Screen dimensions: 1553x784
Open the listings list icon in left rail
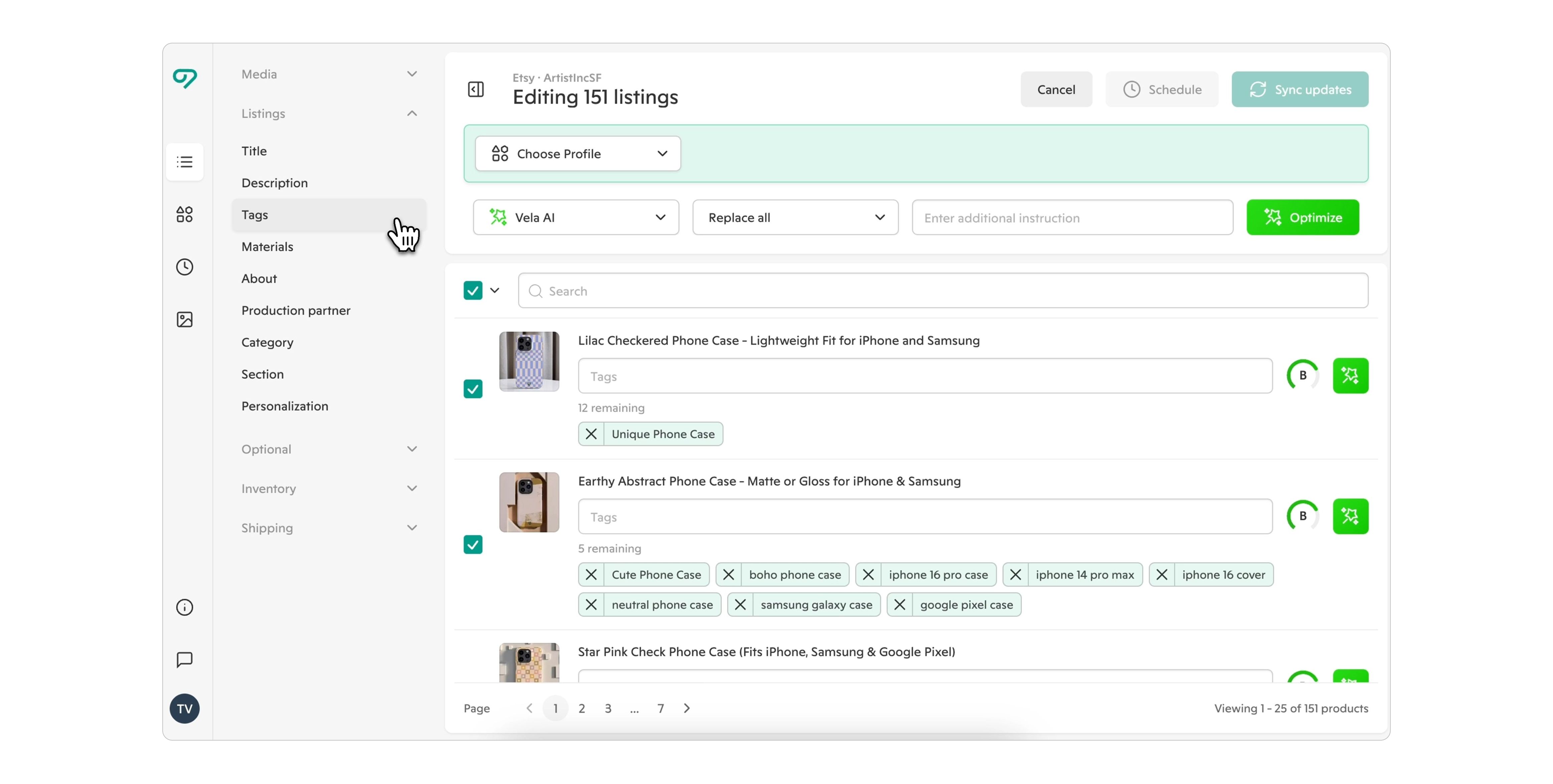(x=184, y=162)
